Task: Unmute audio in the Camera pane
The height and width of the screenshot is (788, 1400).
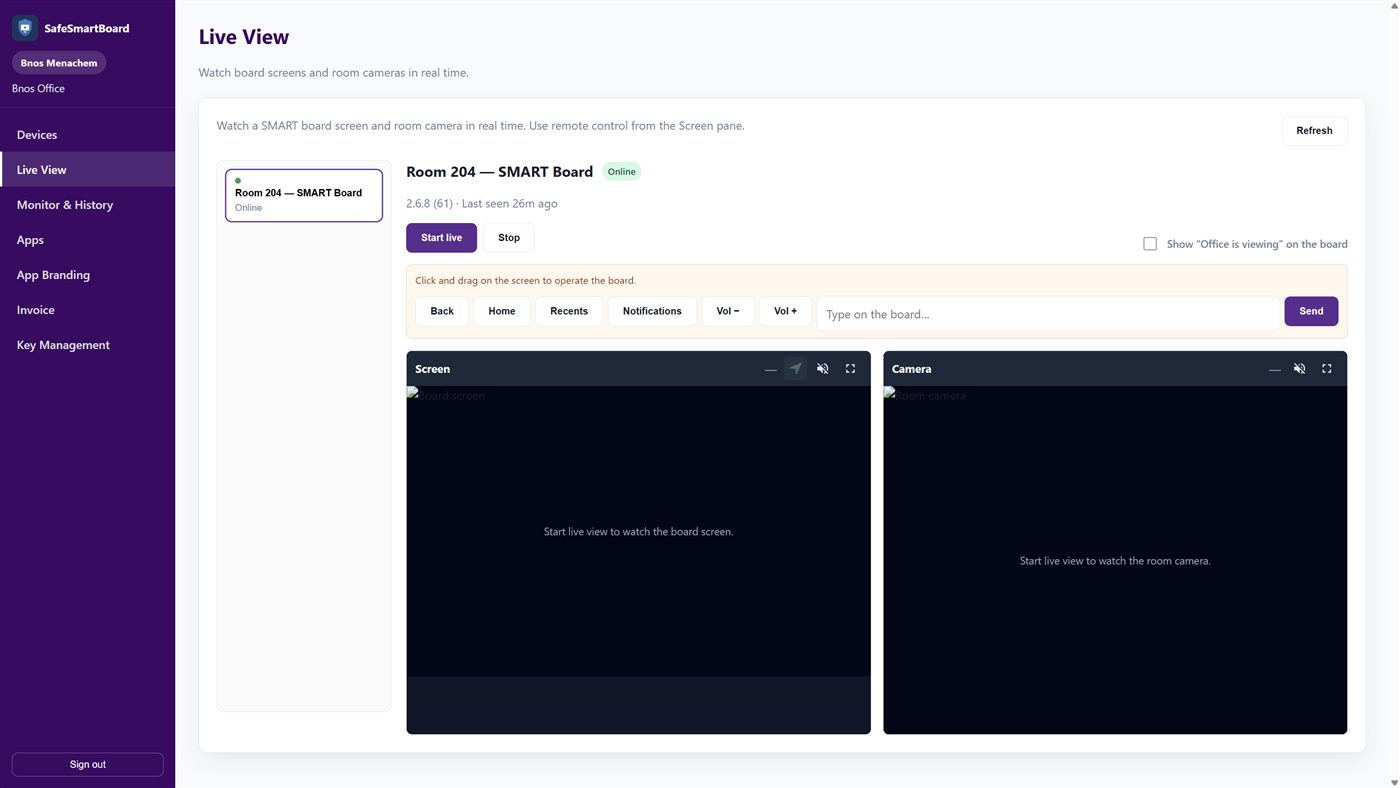Action: pyautogui.click(x=1299, y=369)
